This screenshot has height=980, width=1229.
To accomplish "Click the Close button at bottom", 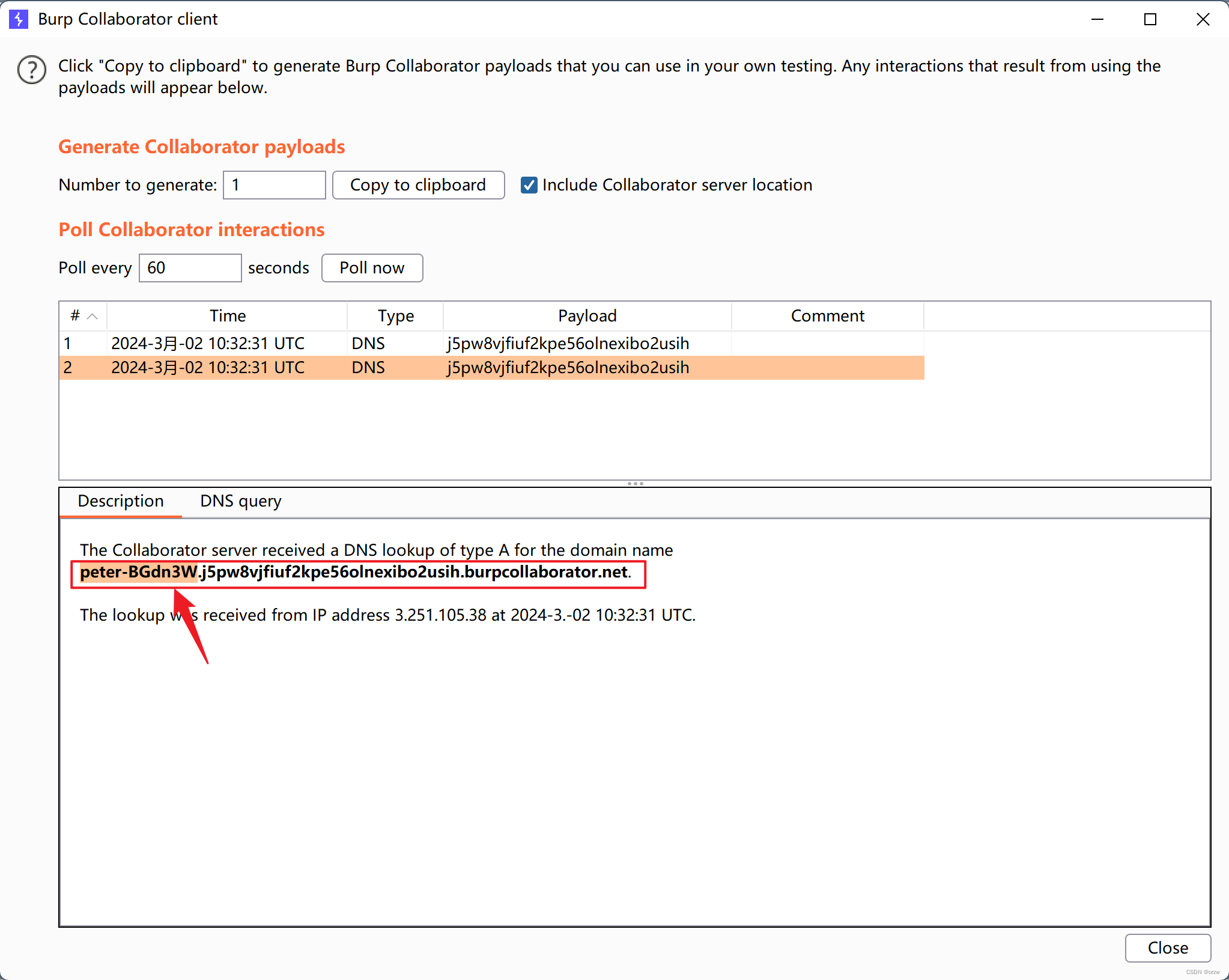I will click(1167, 948).
